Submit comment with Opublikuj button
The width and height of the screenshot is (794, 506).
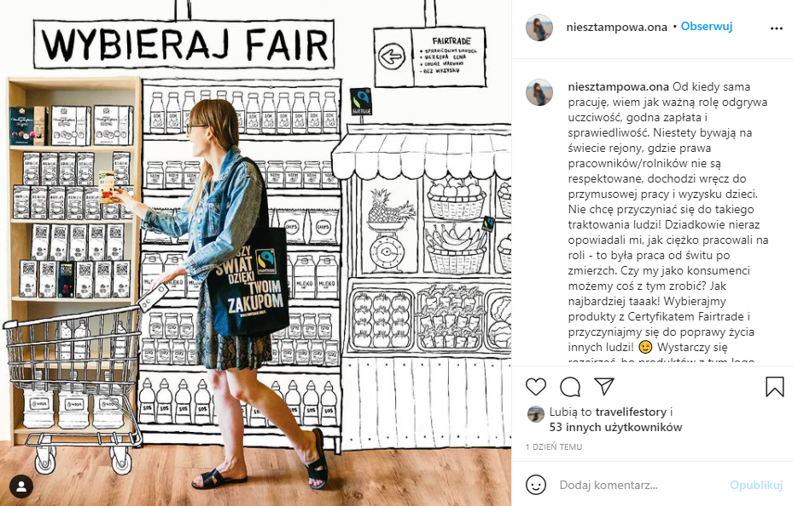click(x=757, y=485)
